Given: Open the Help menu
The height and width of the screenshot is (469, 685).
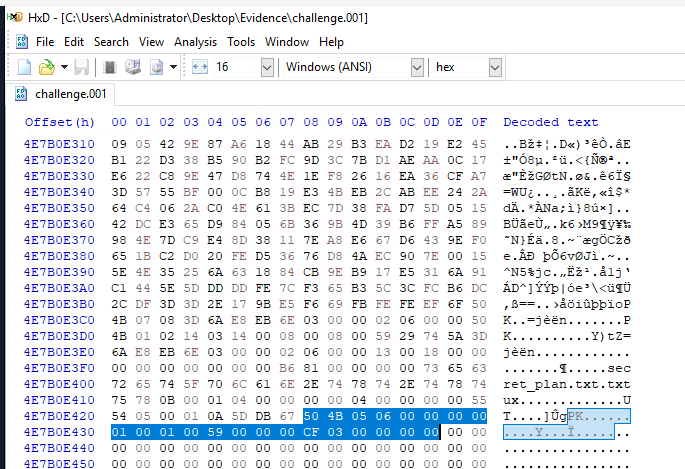Looking at the screenshot, I should [331, 42].
